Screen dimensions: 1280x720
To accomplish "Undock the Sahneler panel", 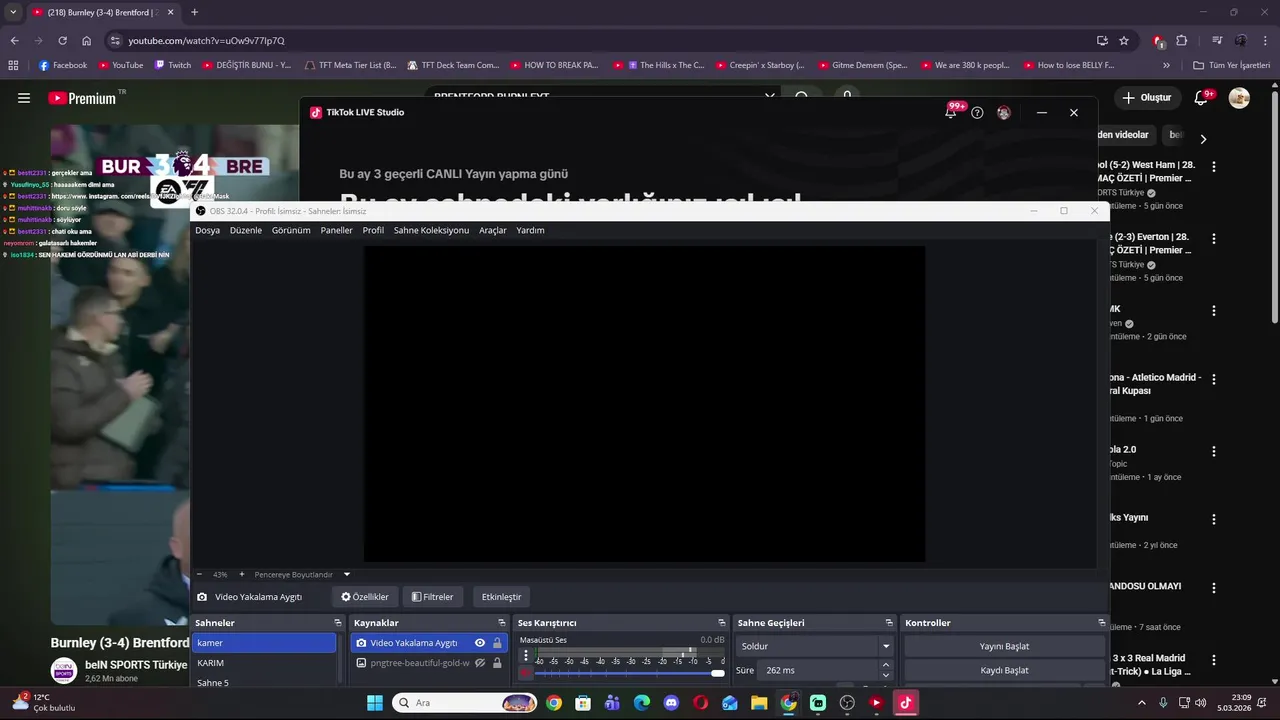I will (338, 623).
